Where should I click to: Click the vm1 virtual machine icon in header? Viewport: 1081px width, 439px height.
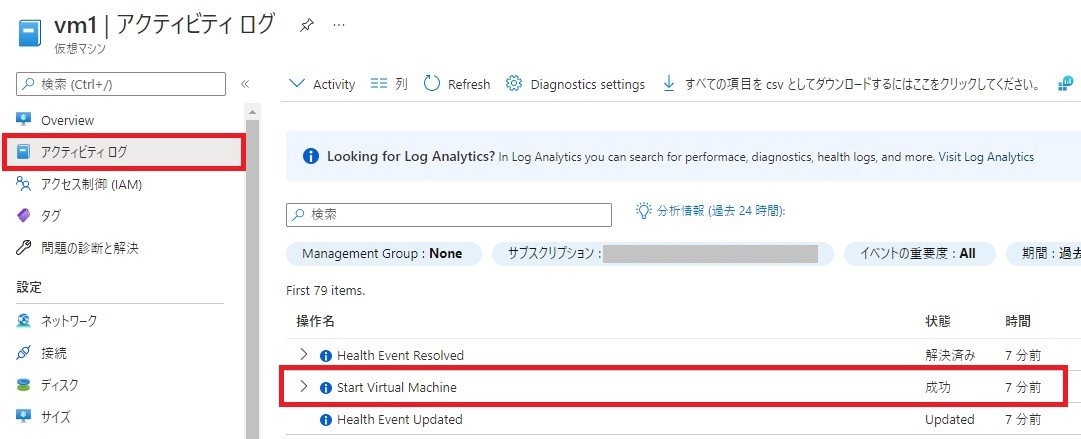click(x=30, y=34)
